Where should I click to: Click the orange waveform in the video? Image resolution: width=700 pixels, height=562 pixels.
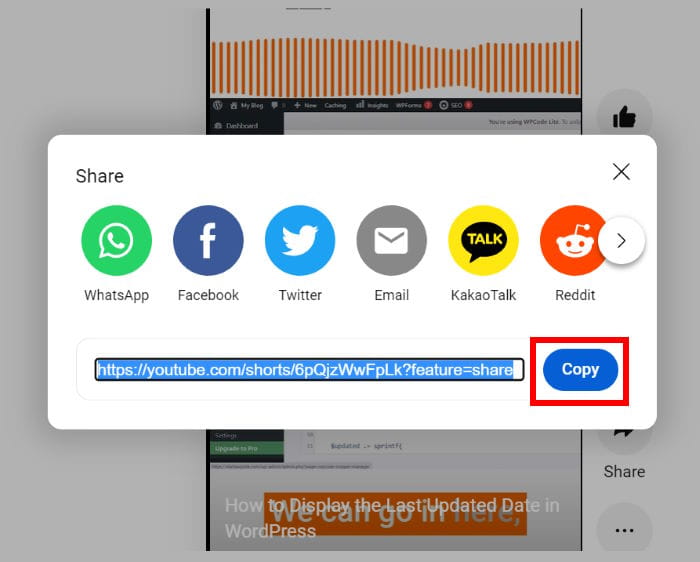coord(396,67)
